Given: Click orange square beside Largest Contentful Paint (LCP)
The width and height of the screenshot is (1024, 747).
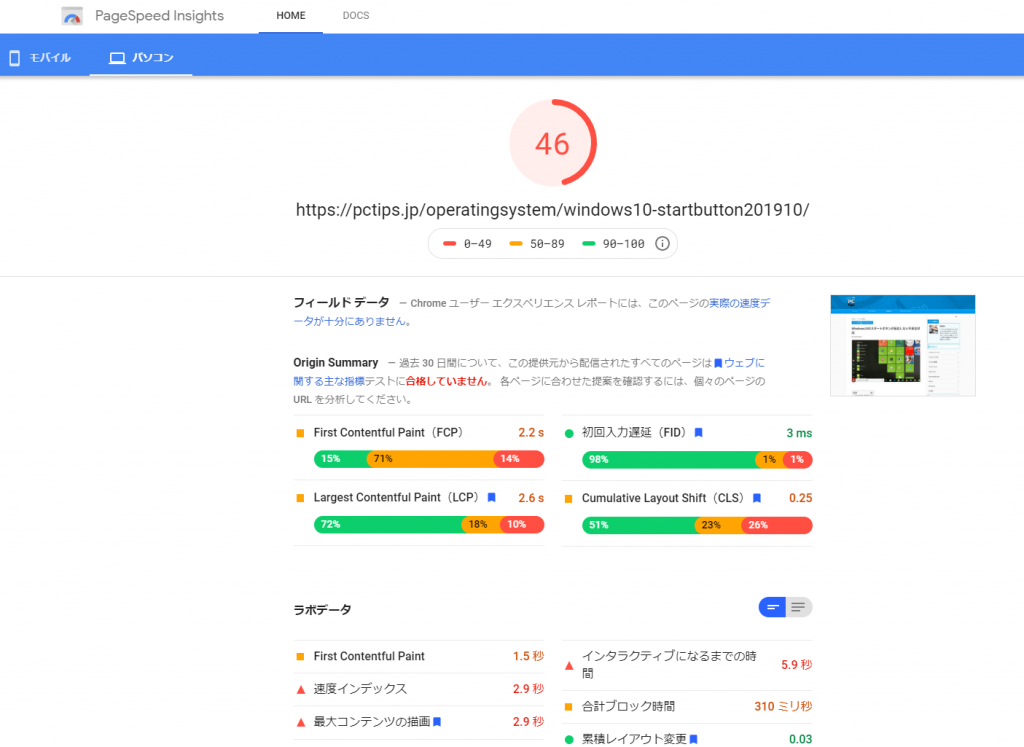Looking at the screenshot, I should (x=300, y=498).
